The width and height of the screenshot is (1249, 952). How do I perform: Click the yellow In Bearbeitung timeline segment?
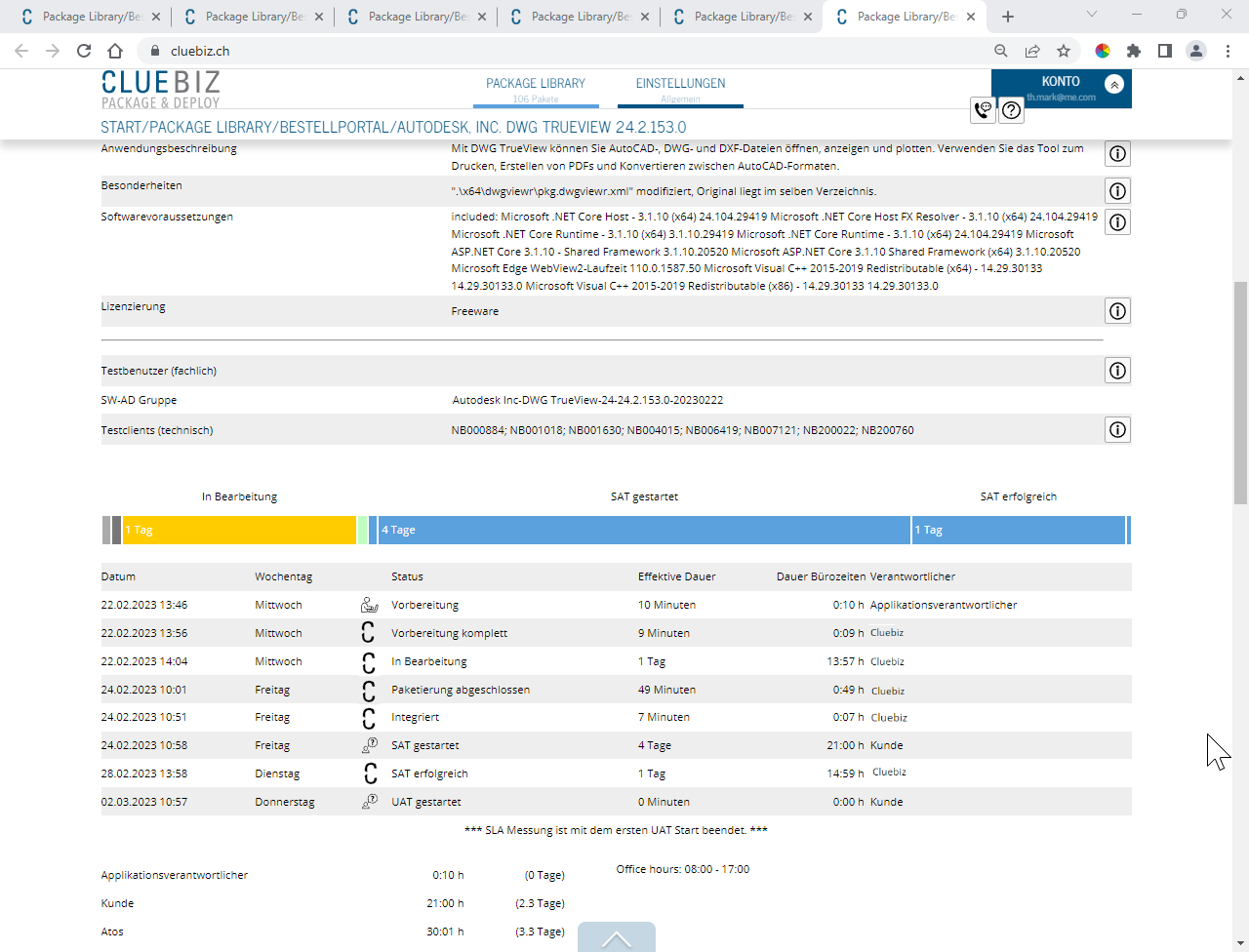[239, 530]
